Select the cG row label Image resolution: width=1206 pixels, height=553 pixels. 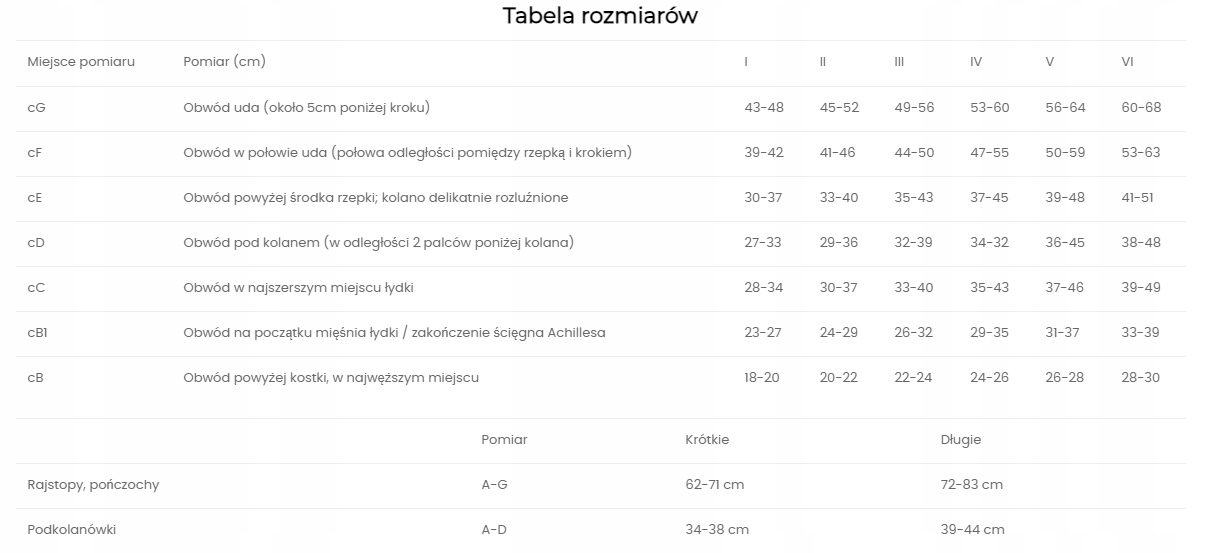click(x=37, y=108)
